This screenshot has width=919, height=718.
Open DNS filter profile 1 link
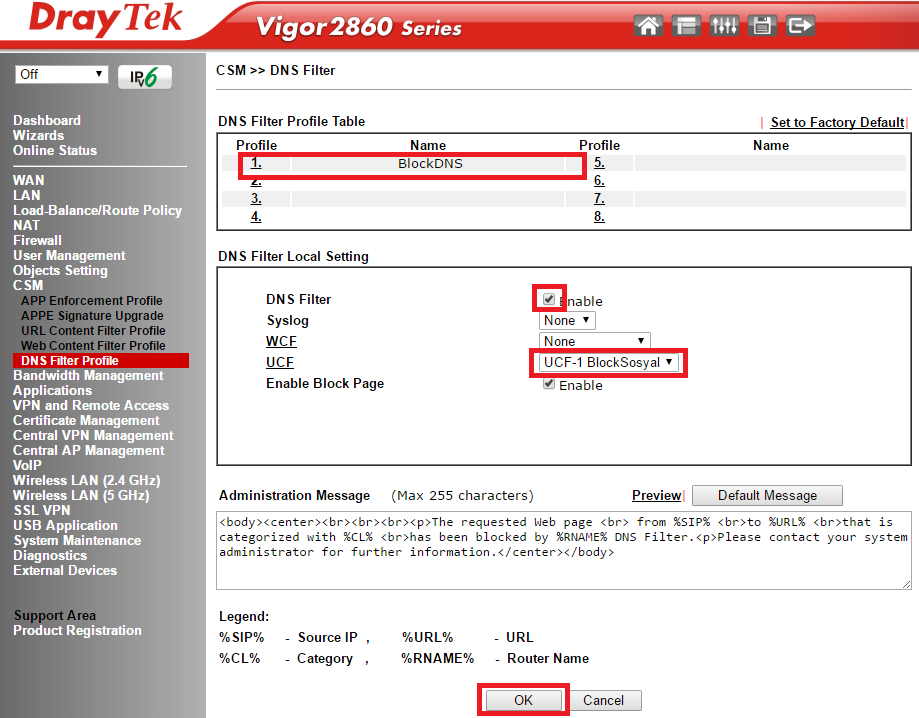[x=256, y=162]
